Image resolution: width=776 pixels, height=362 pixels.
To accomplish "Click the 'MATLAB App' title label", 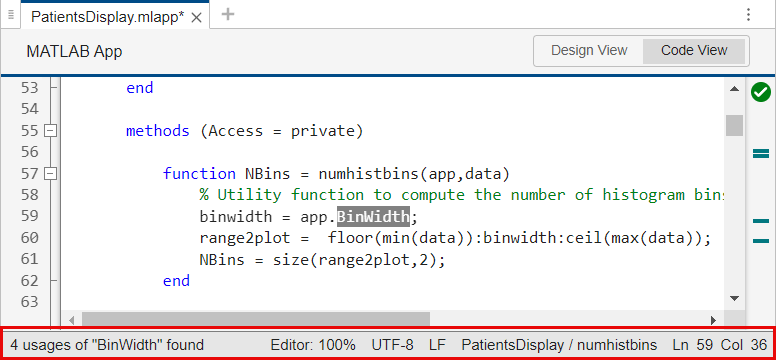I will coord(74,52).
